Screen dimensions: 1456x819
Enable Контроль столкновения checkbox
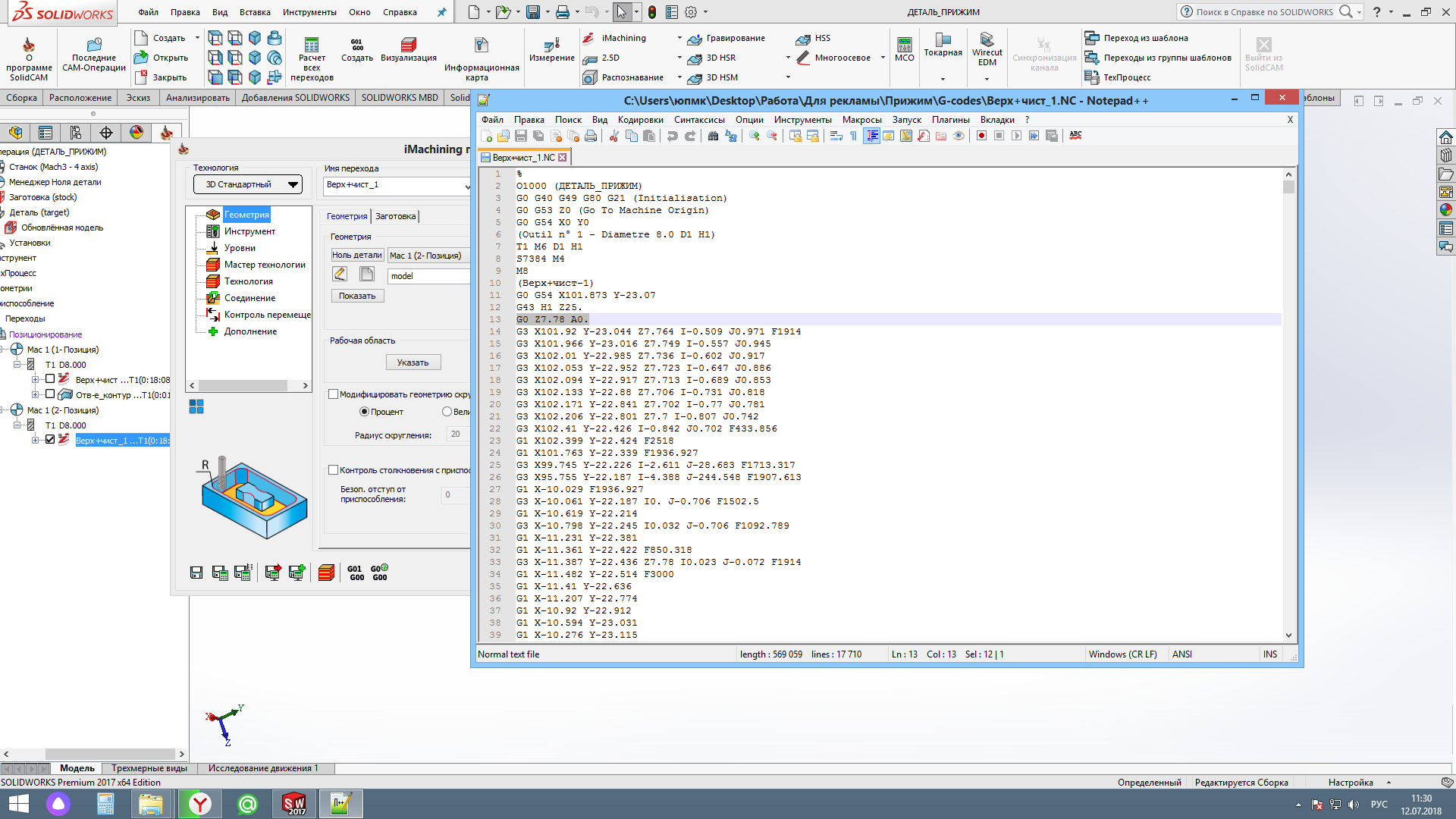(x=333, y=470)
